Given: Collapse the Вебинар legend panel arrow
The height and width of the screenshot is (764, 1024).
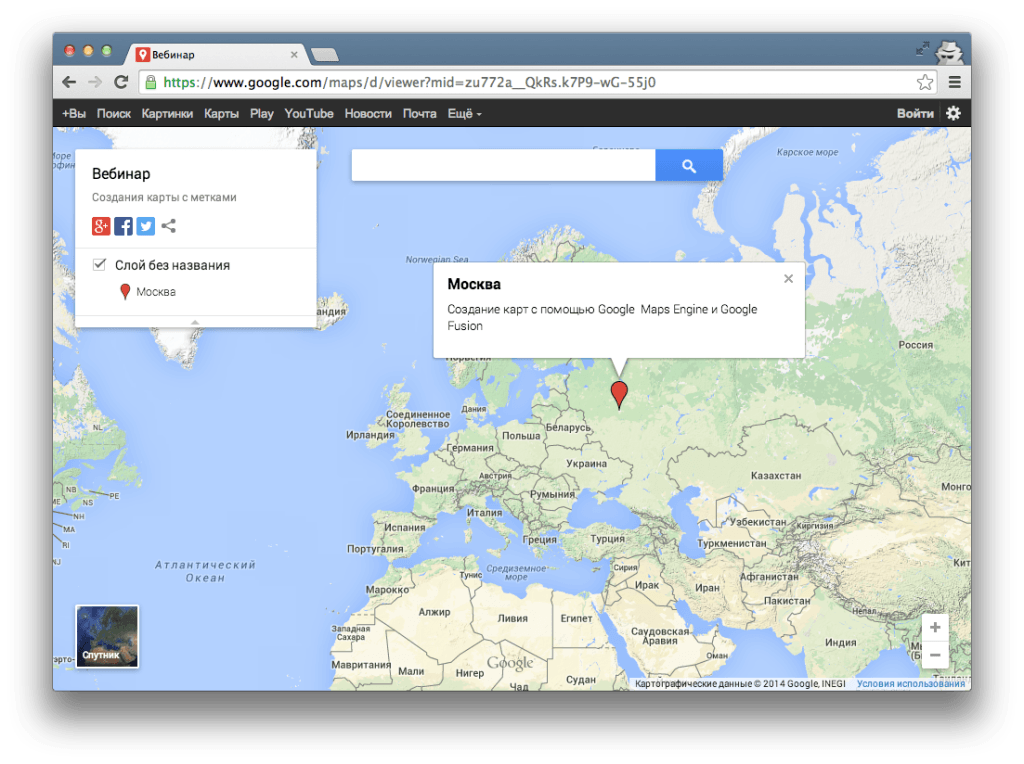Looking at the screenshot, I should tap(195, 322).
